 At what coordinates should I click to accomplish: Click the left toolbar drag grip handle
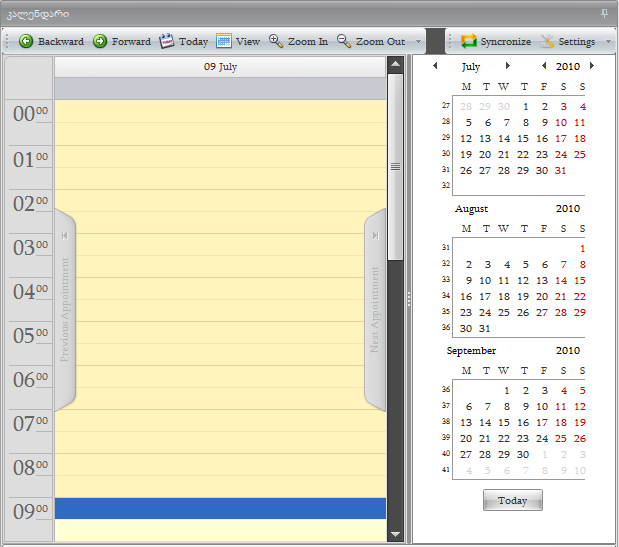[x=7, y=41]
